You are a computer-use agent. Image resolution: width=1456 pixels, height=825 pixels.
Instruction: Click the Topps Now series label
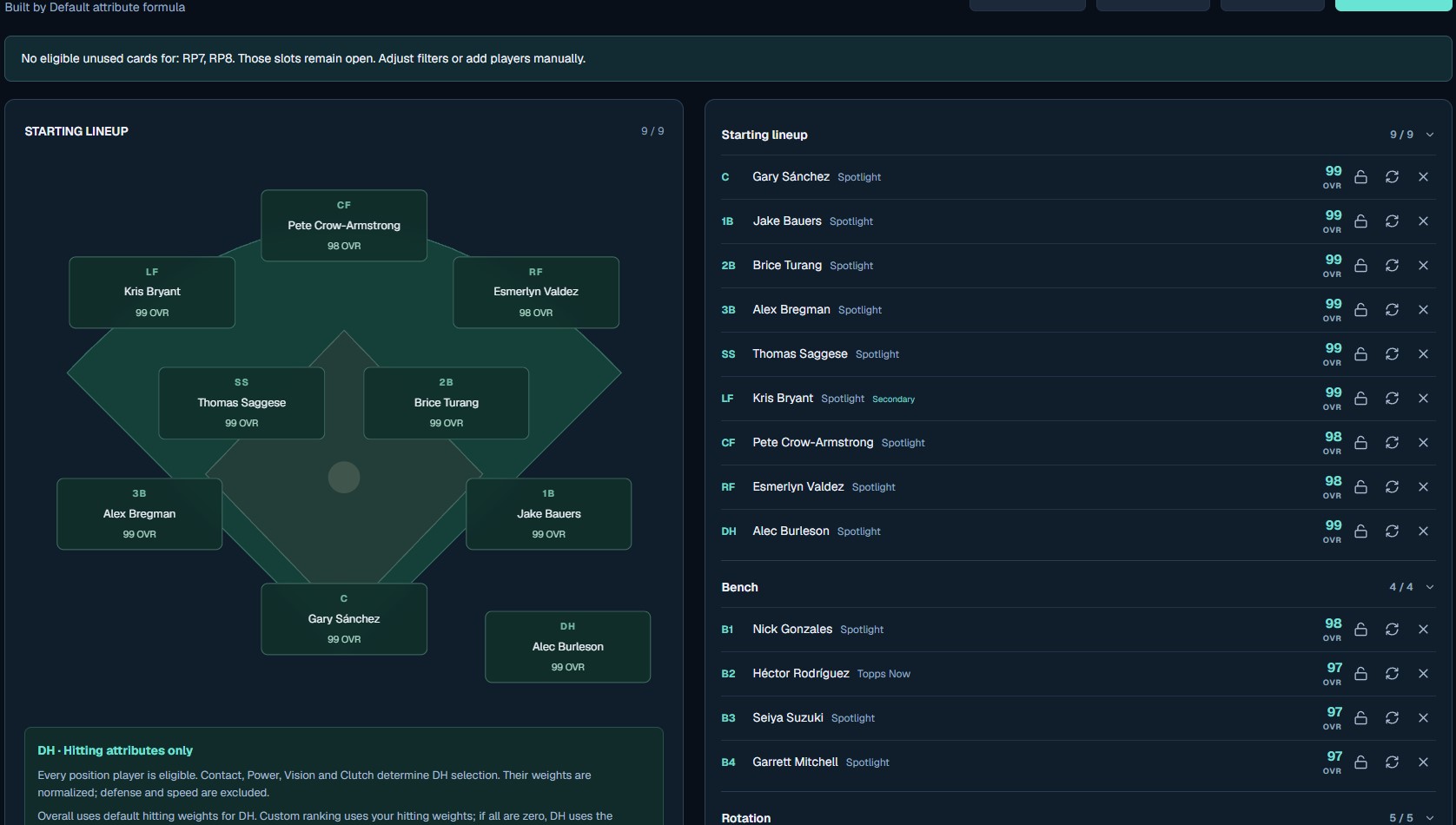point(884,674)
